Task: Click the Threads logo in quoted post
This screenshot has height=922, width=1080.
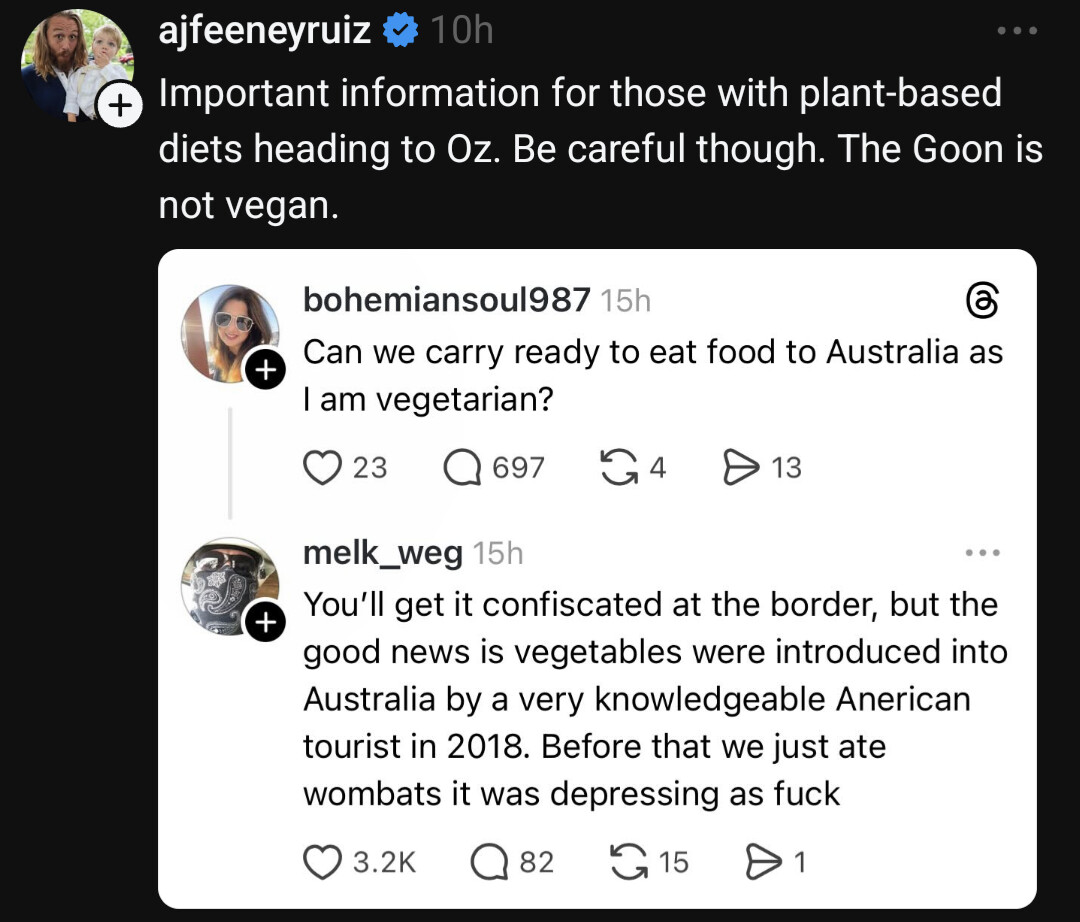Action: pos(983,300)
